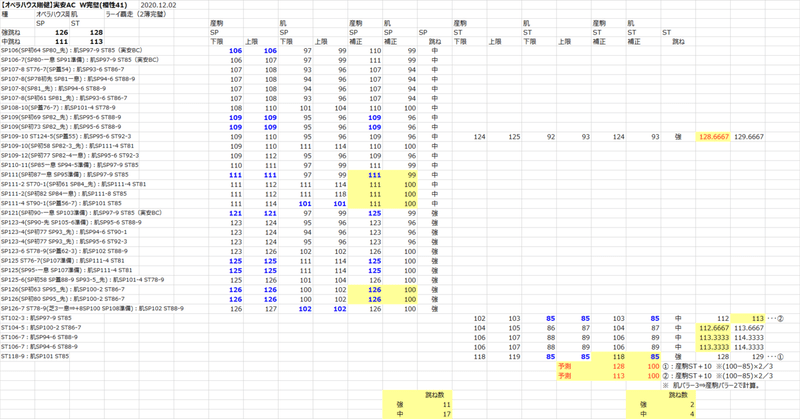Click row SP111-2 ST70-1(SP初61 SP84_先)
Viewport: 800px width, 419px height.
tap(73, 184)
